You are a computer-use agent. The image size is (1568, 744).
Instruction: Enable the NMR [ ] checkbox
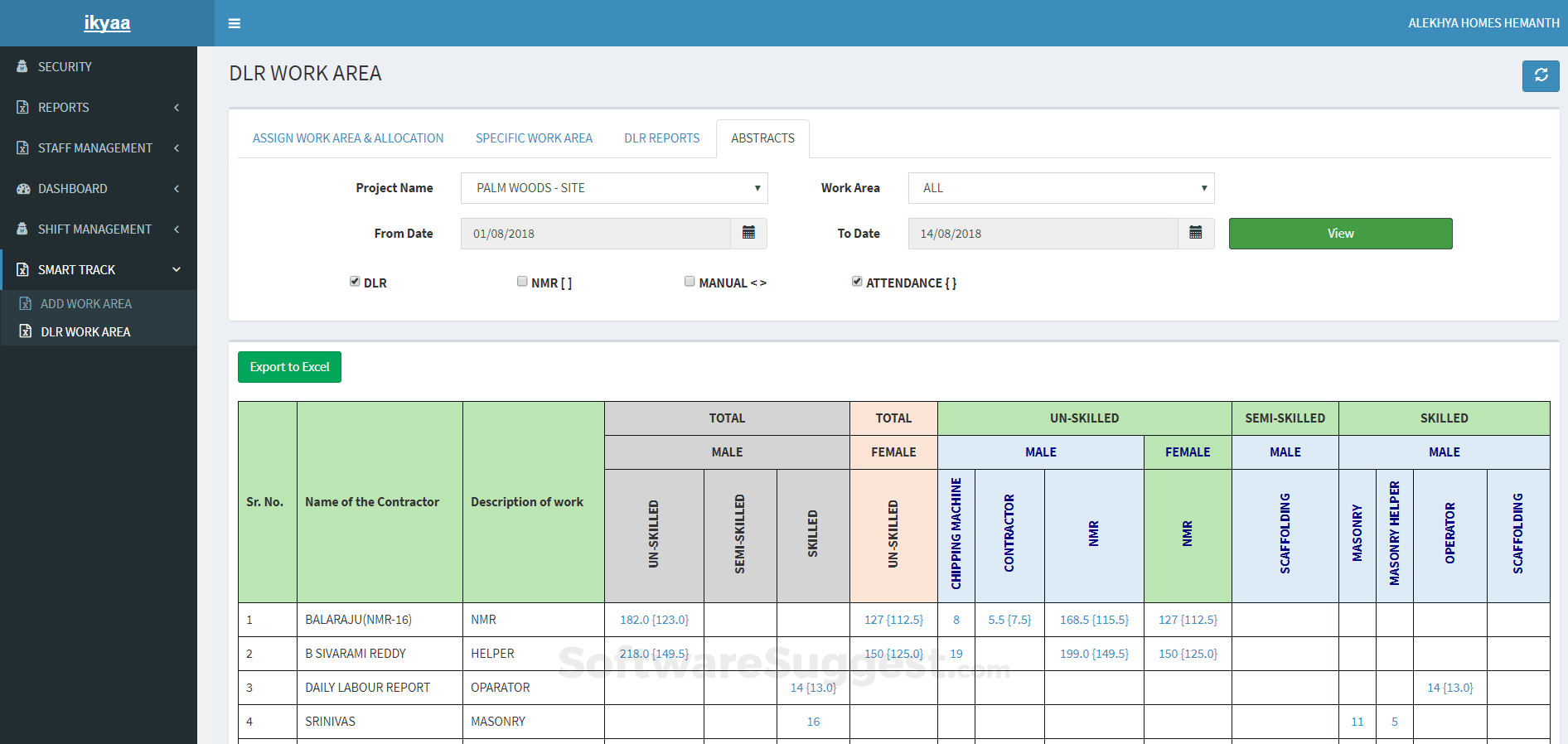click(x=522, y=282)
